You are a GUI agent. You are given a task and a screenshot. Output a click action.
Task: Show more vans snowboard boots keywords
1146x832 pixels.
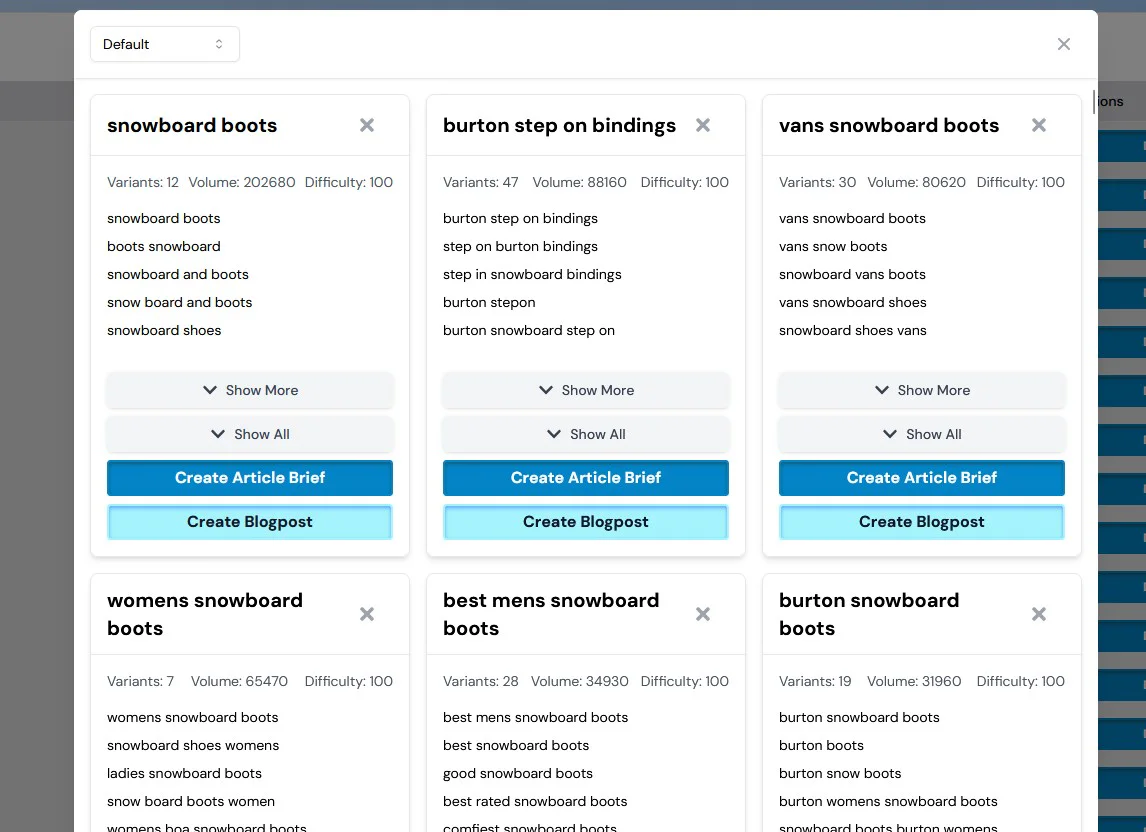(x=922, y=390)
